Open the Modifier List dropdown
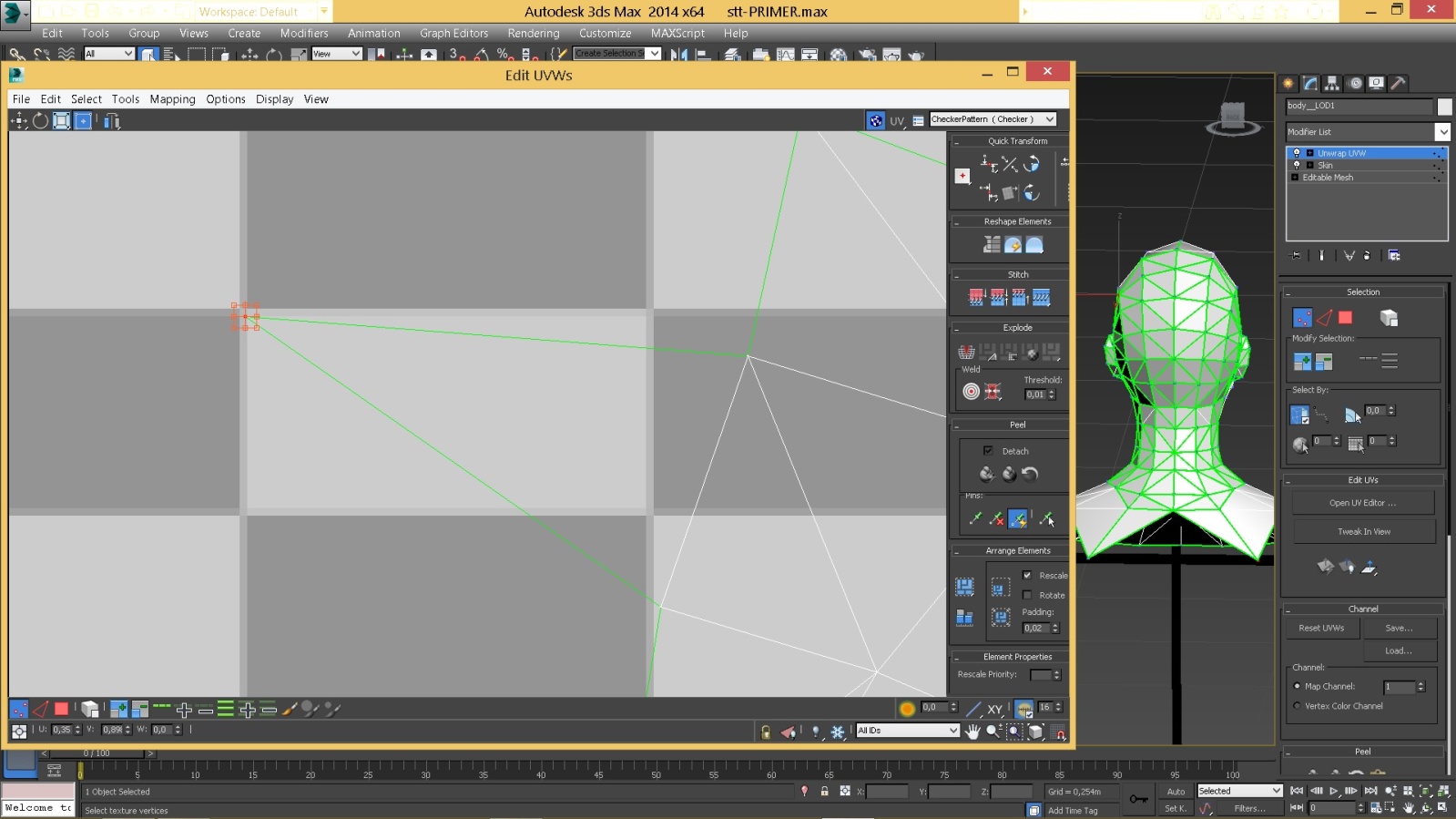1456x819 pixels. pyautogui.click(x=1368, y=132)
